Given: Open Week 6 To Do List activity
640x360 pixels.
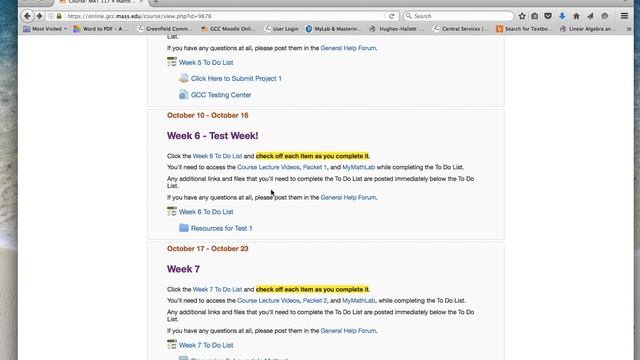Looking at the screenshot, I should (x=206, y=212).
